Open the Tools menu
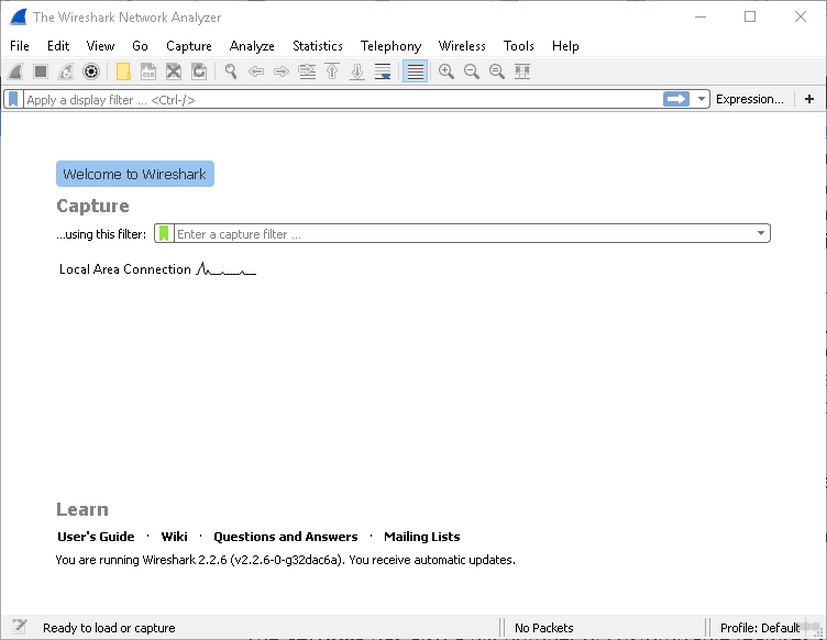This screenshot has width=827, height=640. [x=518, y=46]
